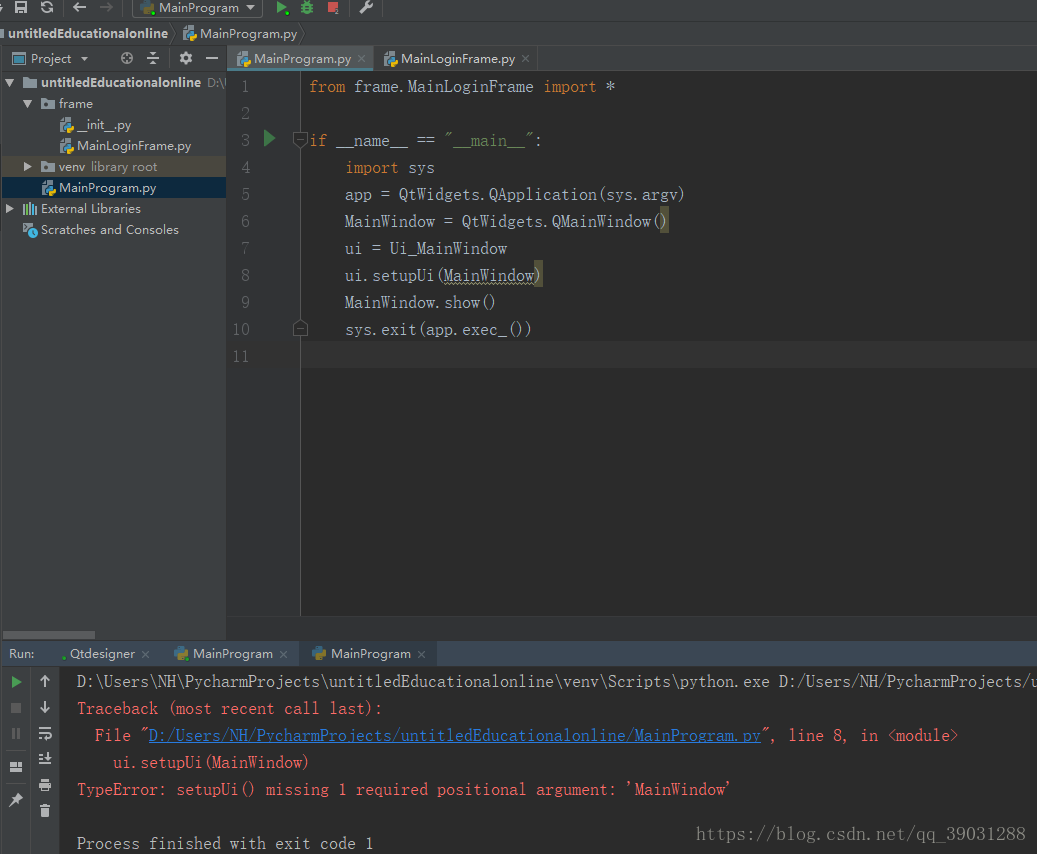Viewport: 1037px width, 854px height.
Task: Open settings with the wrench icon
Action: (x=366, y=8)
